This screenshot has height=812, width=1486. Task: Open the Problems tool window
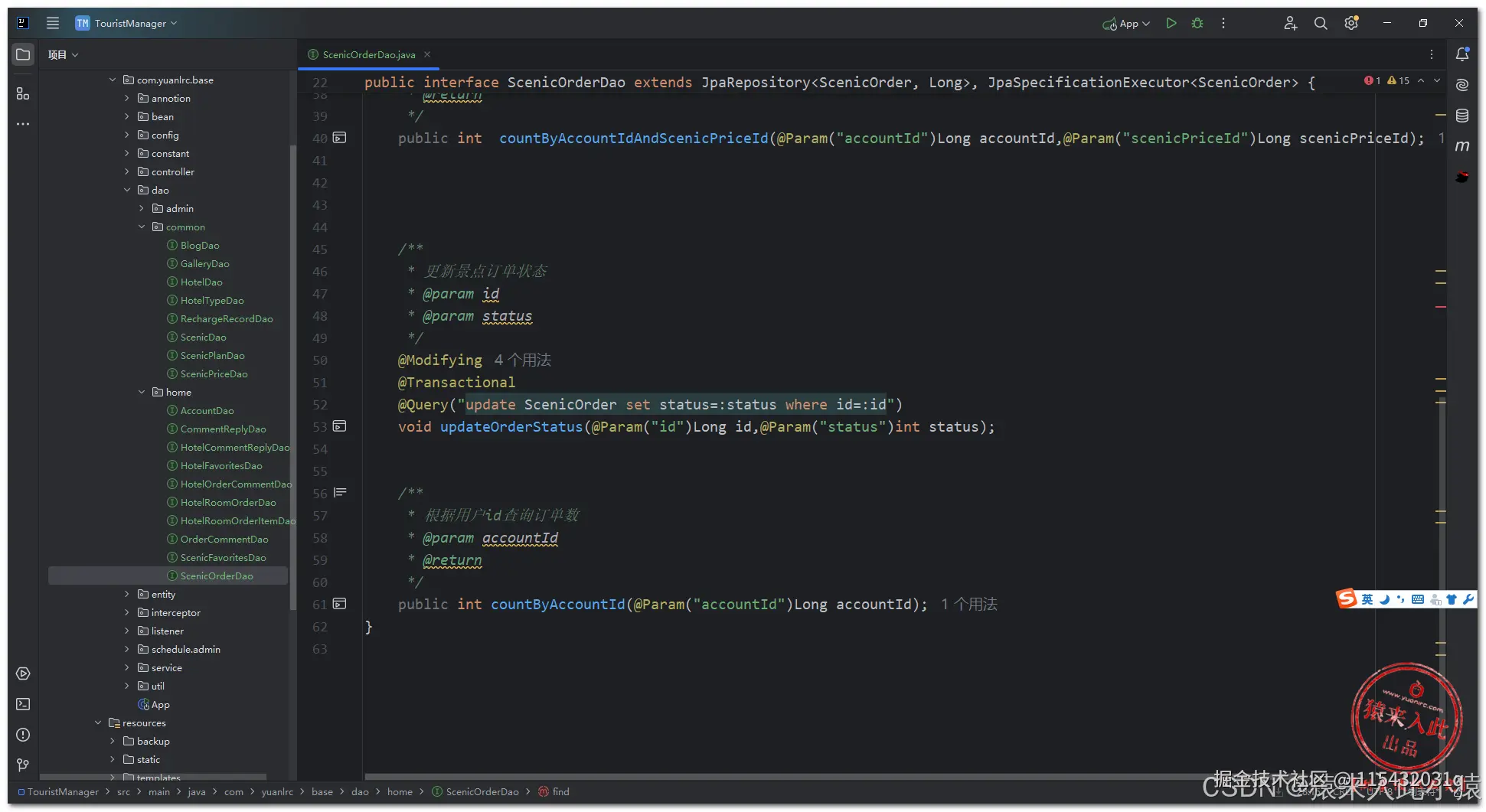coord(23,735)
